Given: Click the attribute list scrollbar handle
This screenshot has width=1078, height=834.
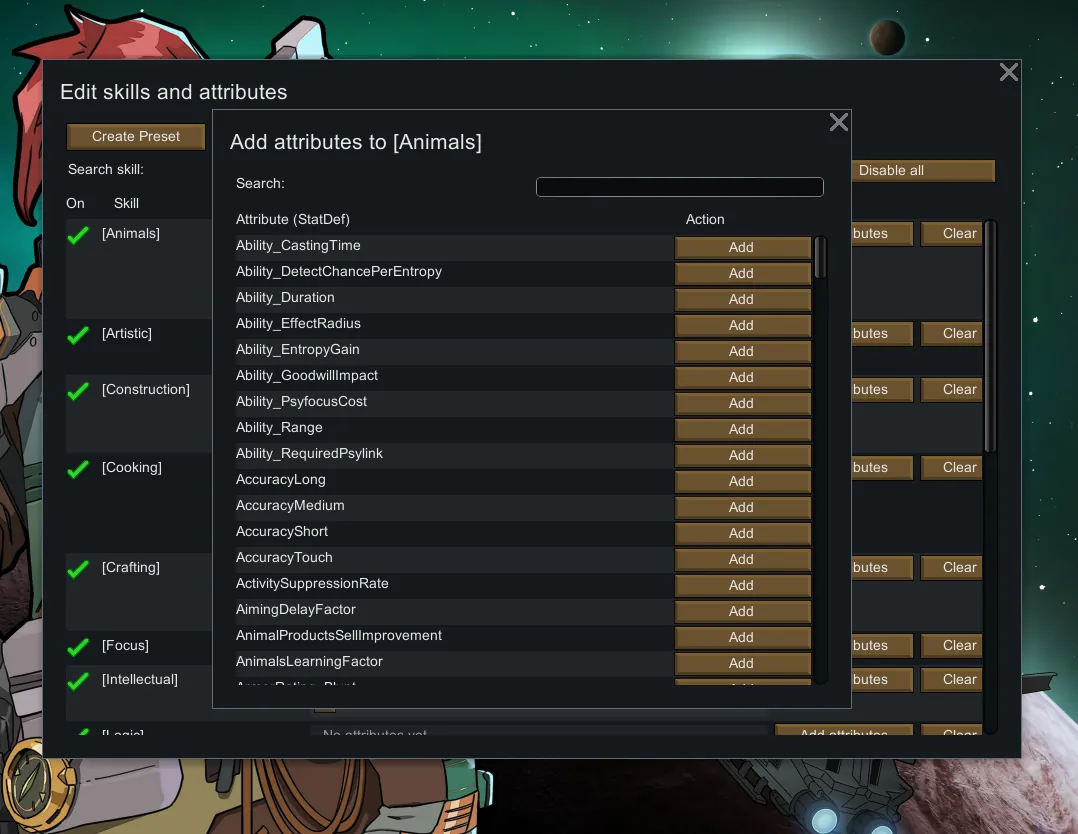Looking at the screenshot, I should pyautogui.click(x=820, y=257).
